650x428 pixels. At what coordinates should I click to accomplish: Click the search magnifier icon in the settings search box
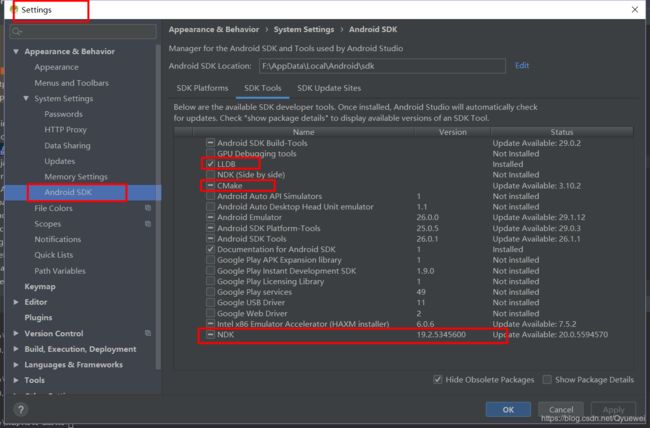17,32
